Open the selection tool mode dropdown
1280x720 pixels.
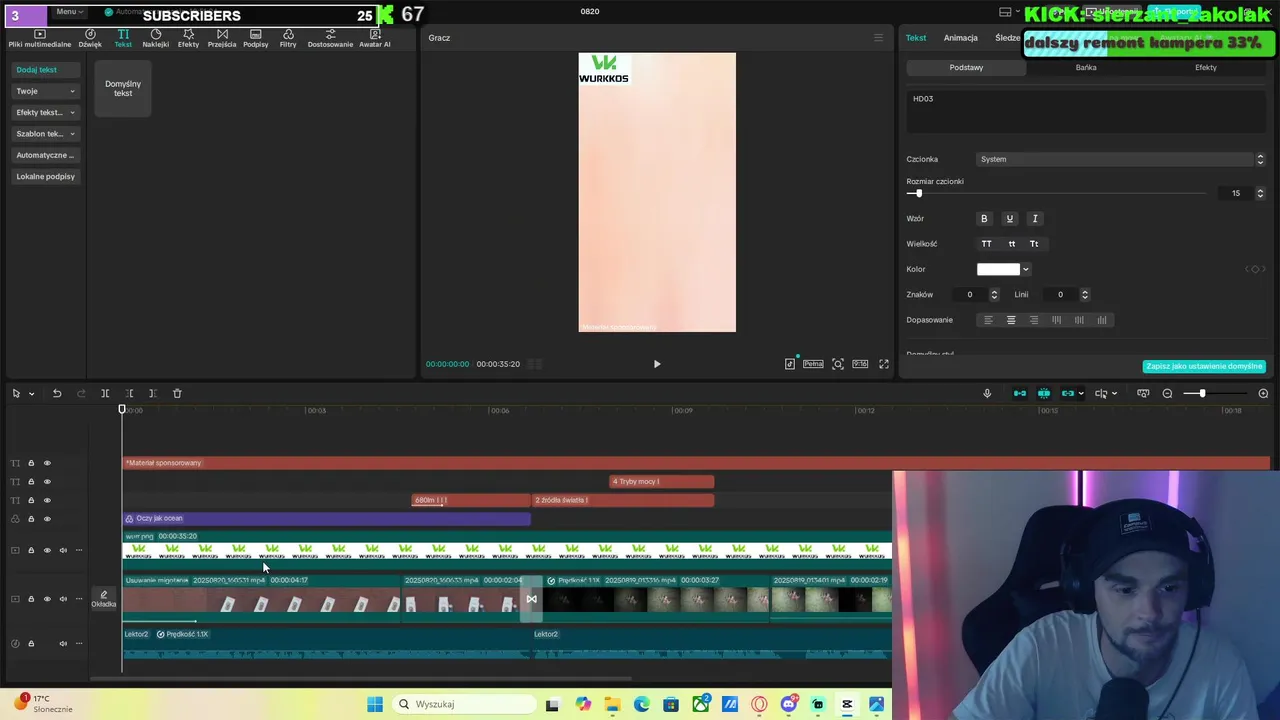(x=31, y=394)
